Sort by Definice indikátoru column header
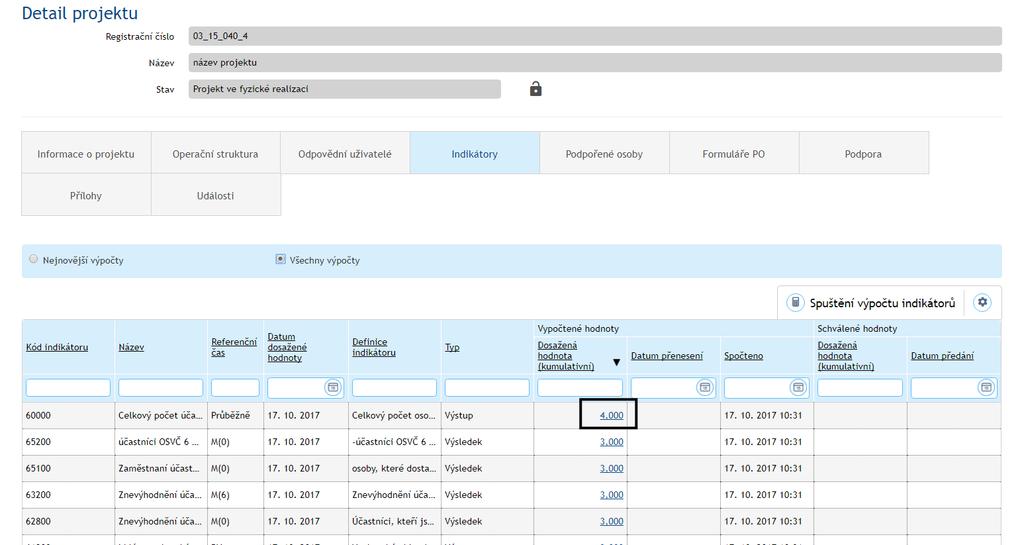The height and width of the screenshot is (545, 1024). (374, 347)
